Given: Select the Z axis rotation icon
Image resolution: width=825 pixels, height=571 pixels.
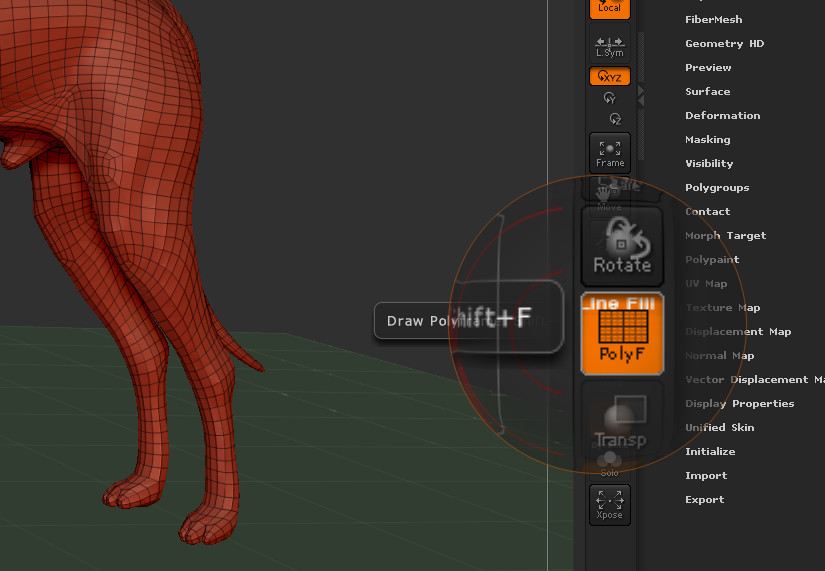Looking at the screenshot, I should tap(614, 118).
